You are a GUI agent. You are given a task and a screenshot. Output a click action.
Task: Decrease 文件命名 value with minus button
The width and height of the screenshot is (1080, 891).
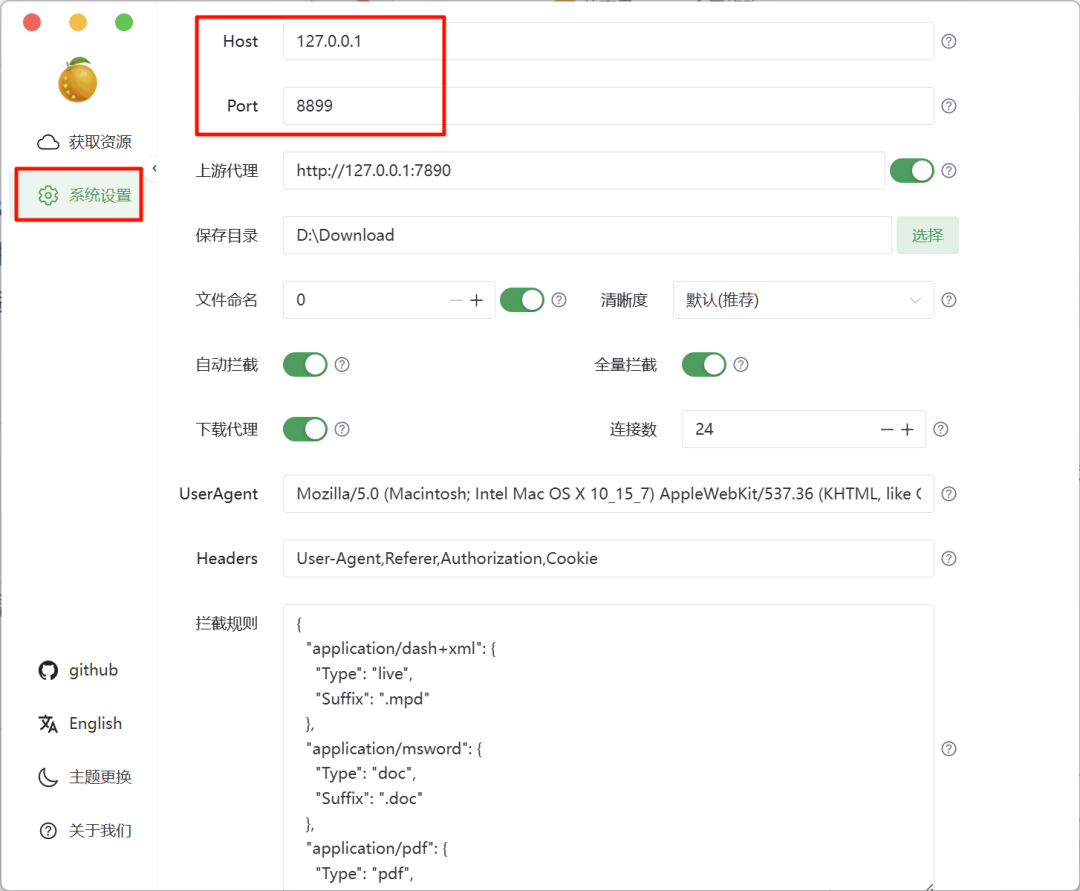coord(456,300)
